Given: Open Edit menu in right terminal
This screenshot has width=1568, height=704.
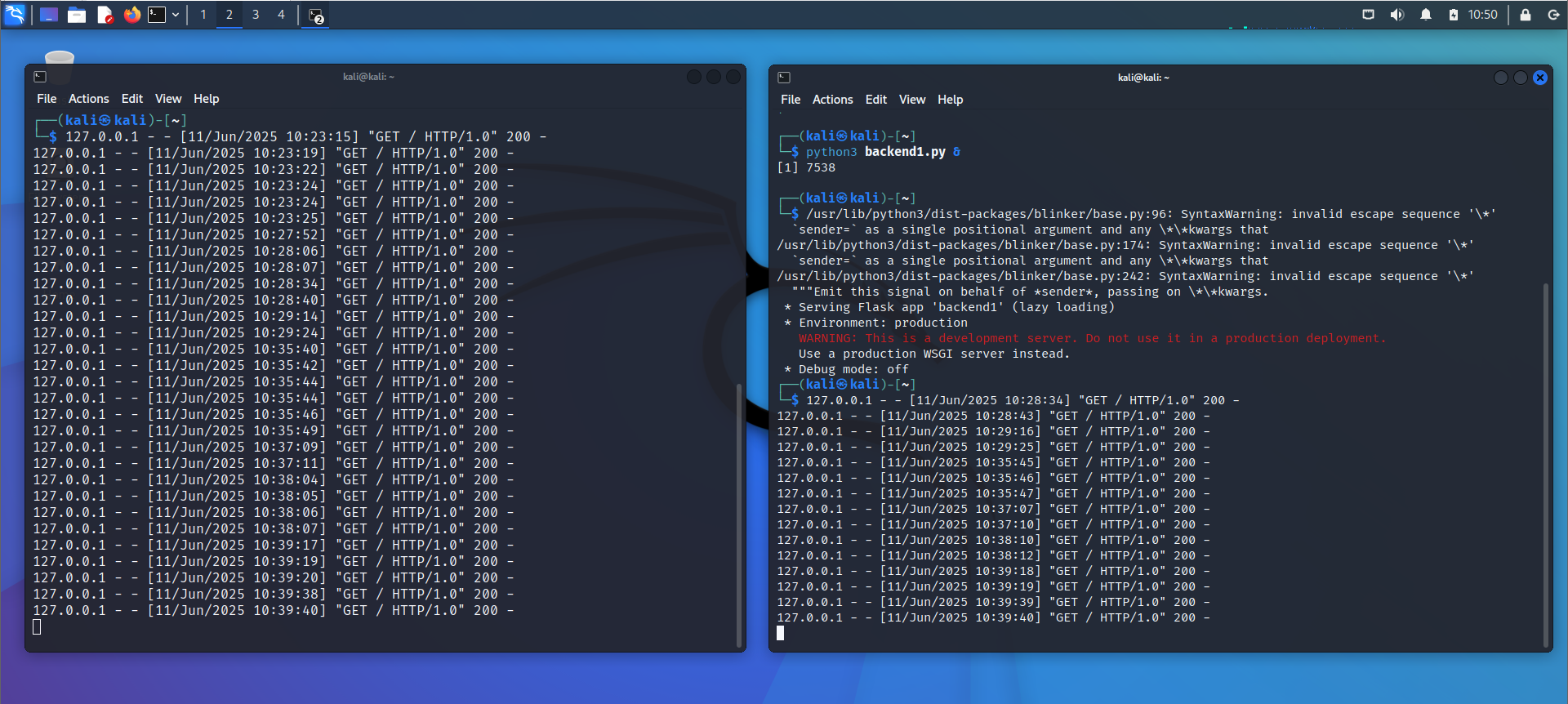Looking at the screenshot, I should pyautogui.click(x=875, y=100).
